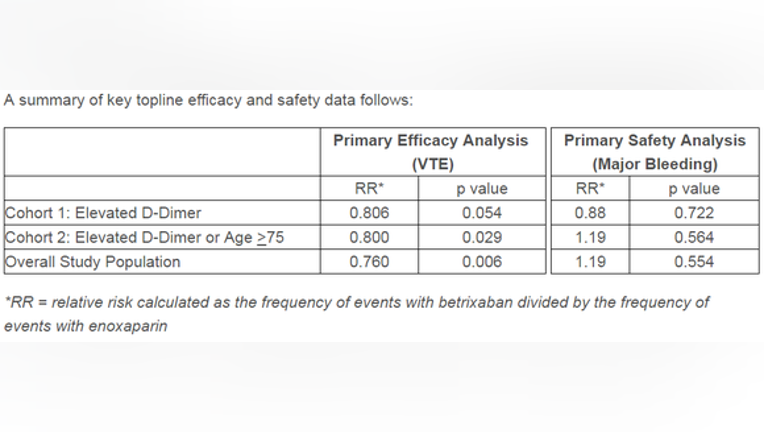Click the 0.029 p value cell
Viewport: 764px width, 432px height.
pos(482,237)
